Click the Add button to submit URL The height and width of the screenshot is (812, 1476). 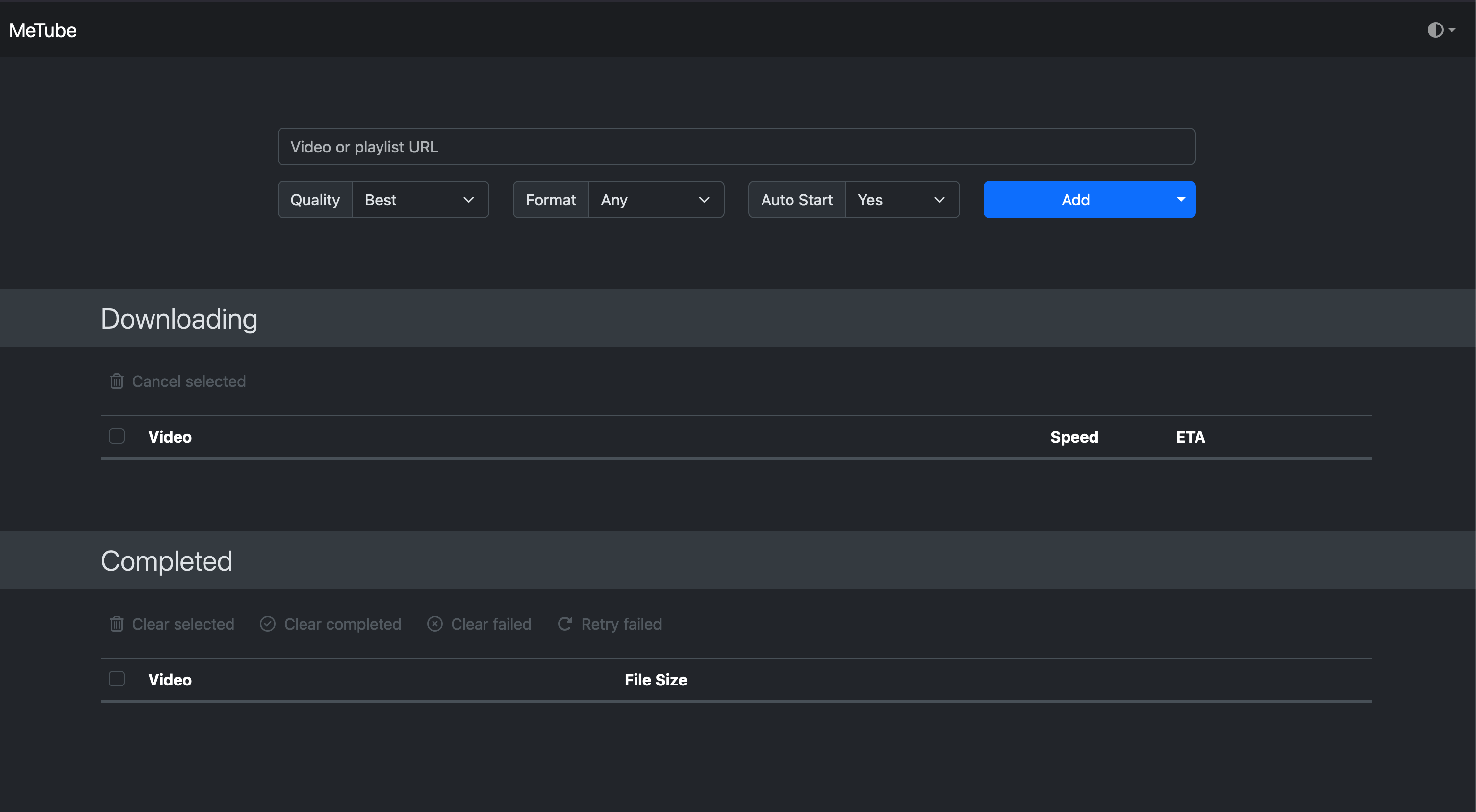point(1076,199)
